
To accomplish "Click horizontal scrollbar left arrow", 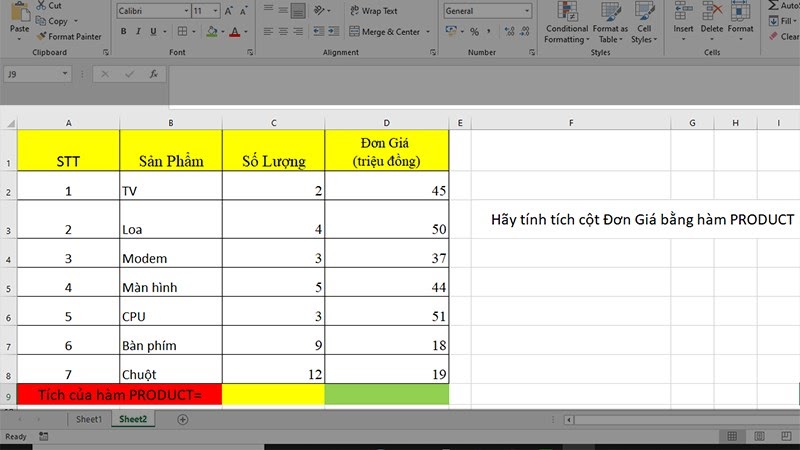I will [x=569, y=420].
